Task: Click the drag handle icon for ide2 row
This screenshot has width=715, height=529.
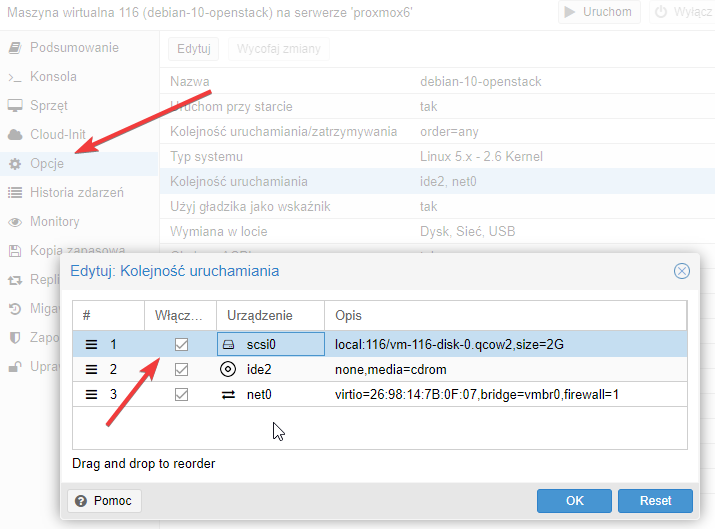Action: coord(91,370)
